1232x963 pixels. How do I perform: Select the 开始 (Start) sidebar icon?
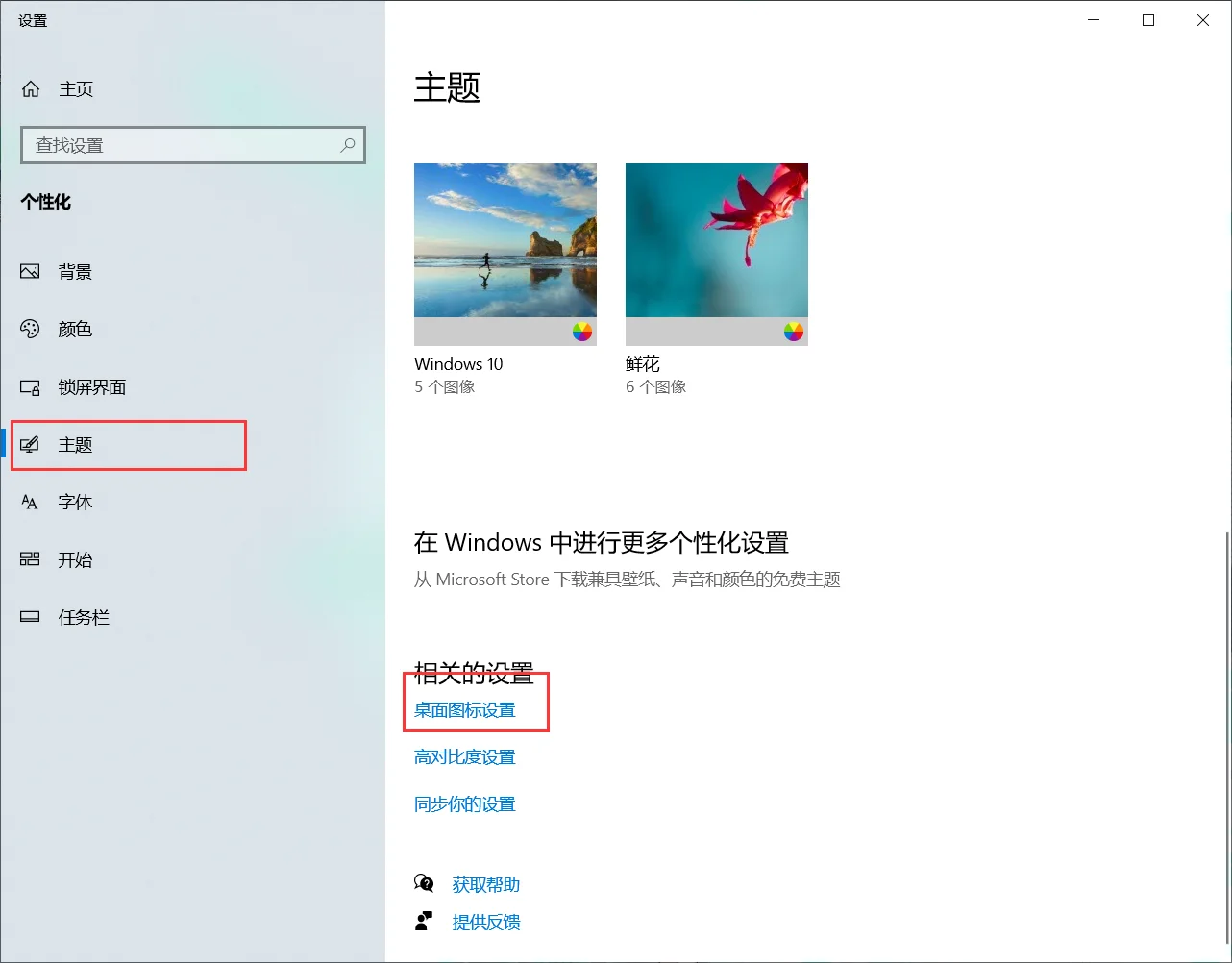(x=30, y=559)
